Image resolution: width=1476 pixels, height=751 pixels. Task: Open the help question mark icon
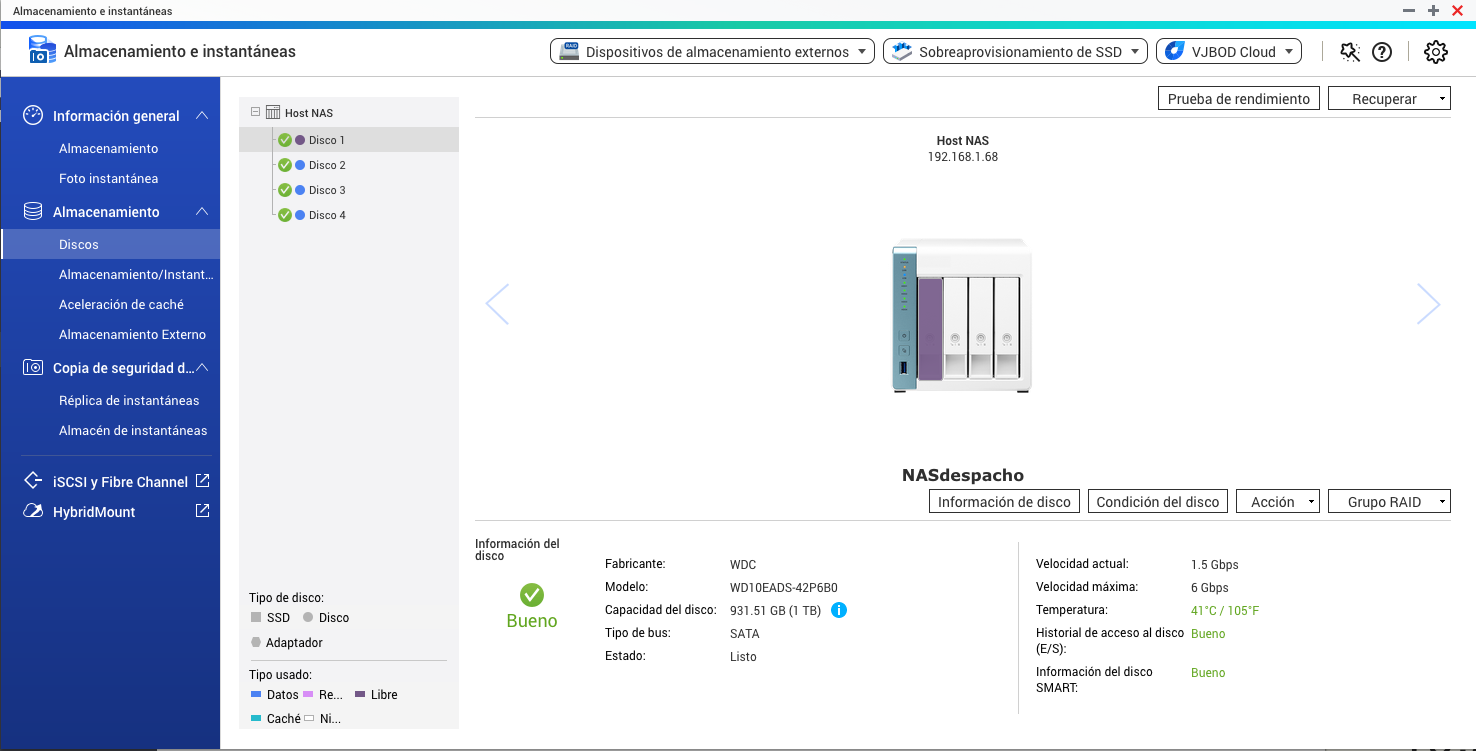tap(1382, 52)
